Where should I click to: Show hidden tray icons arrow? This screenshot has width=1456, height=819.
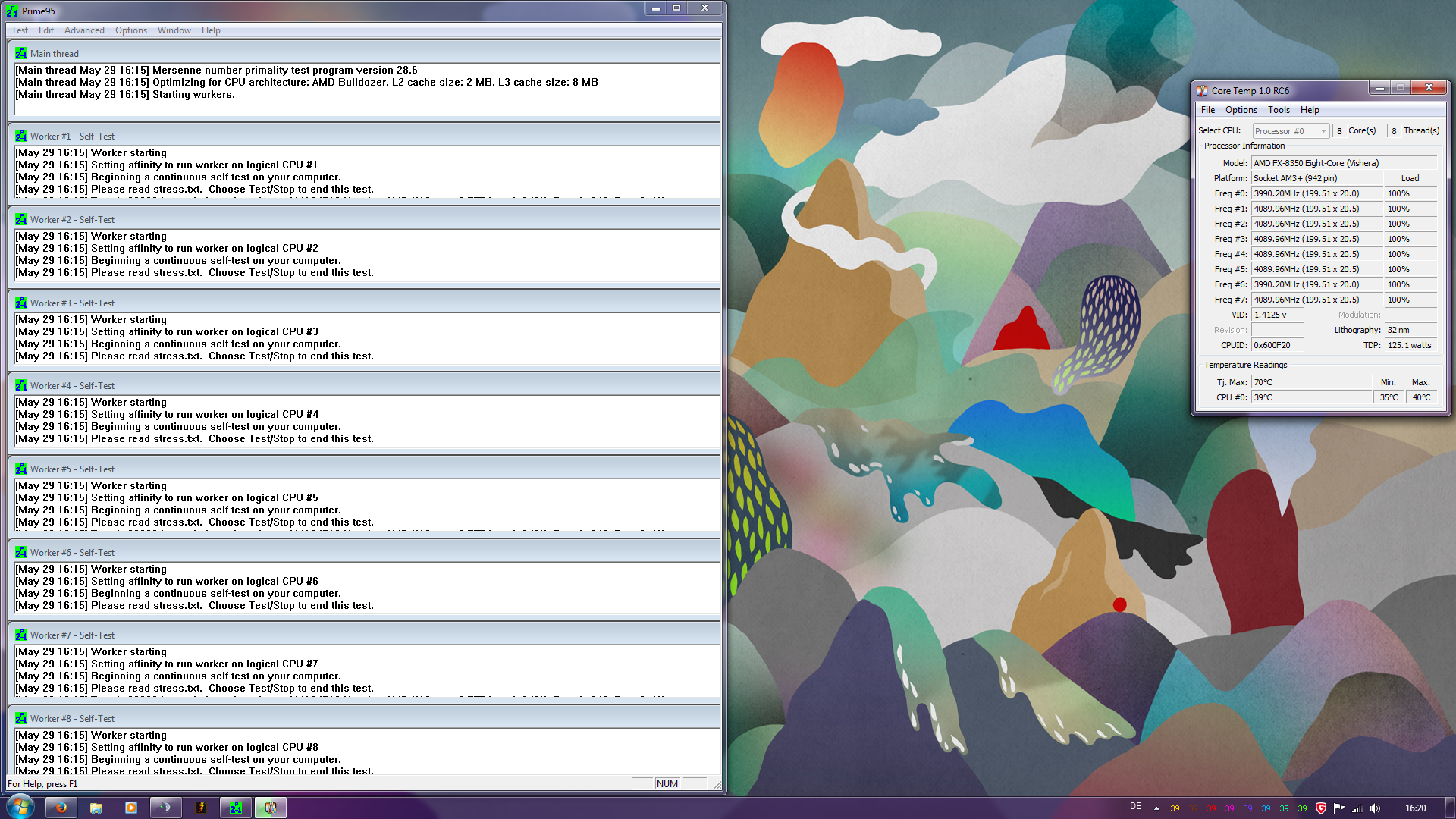1156,808
